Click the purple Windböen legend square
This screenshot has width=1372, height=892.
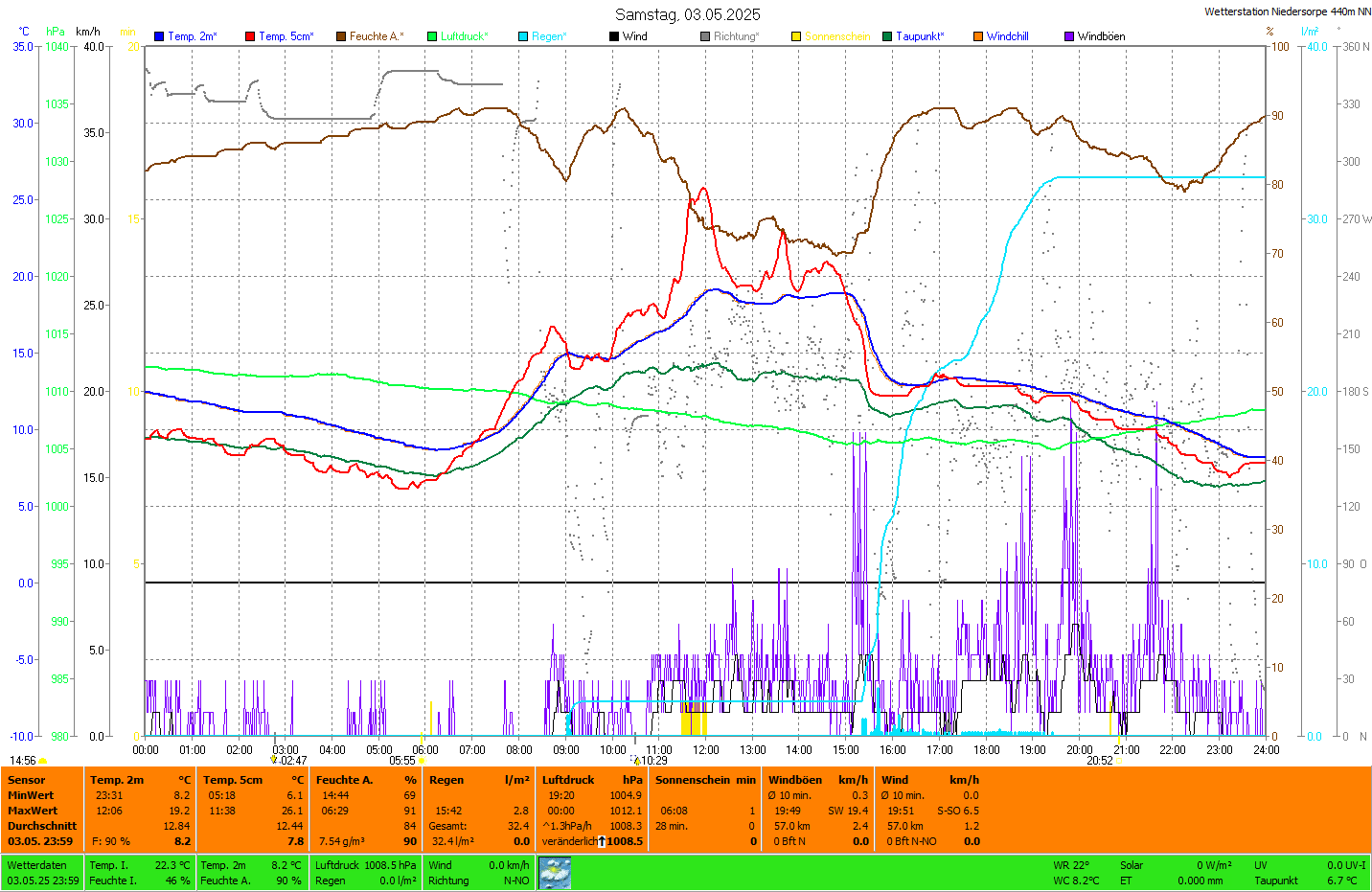1069,36
